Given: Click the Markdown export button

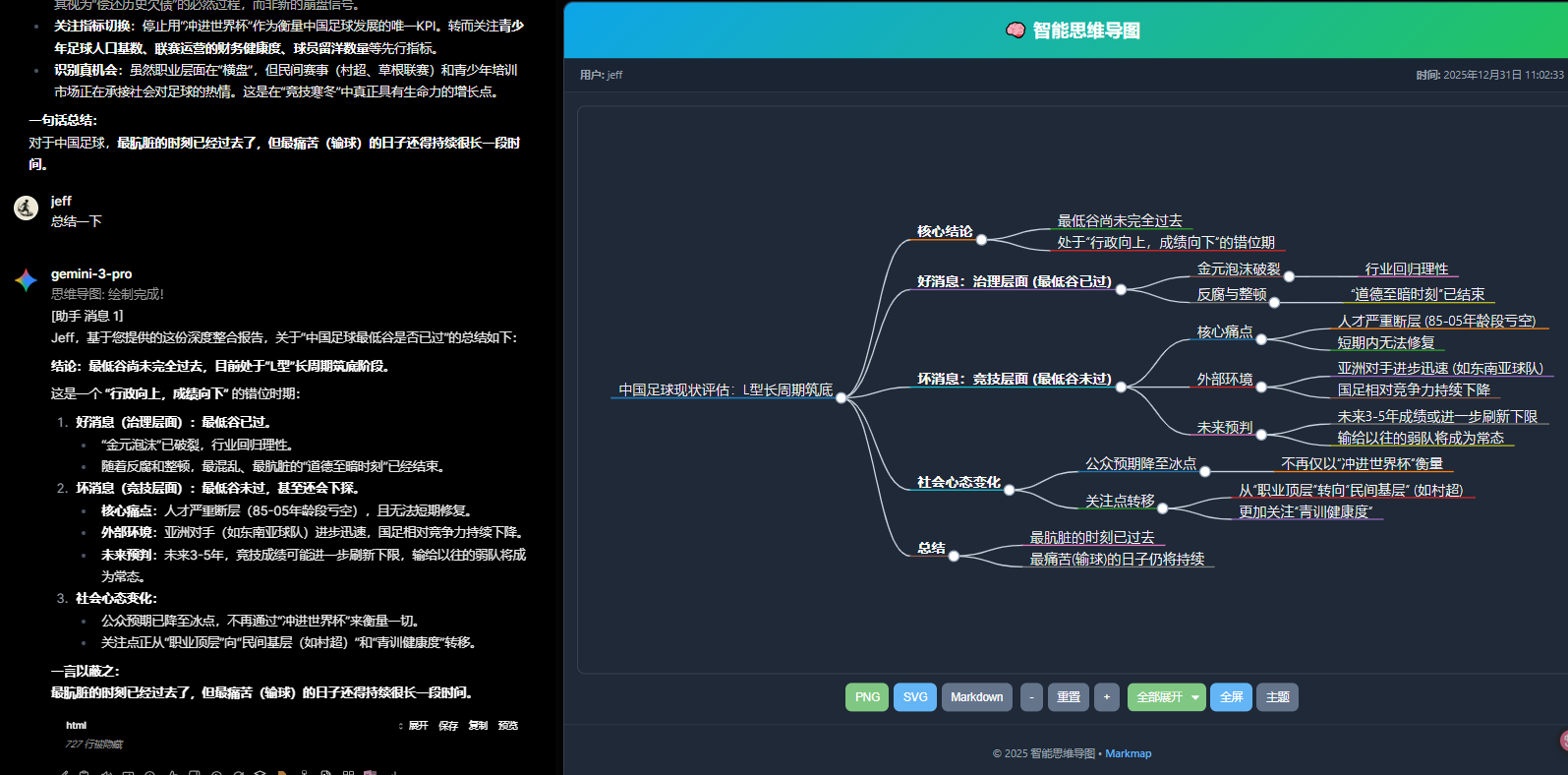Looking at the screenshot, I should click(x=976, y=697).
